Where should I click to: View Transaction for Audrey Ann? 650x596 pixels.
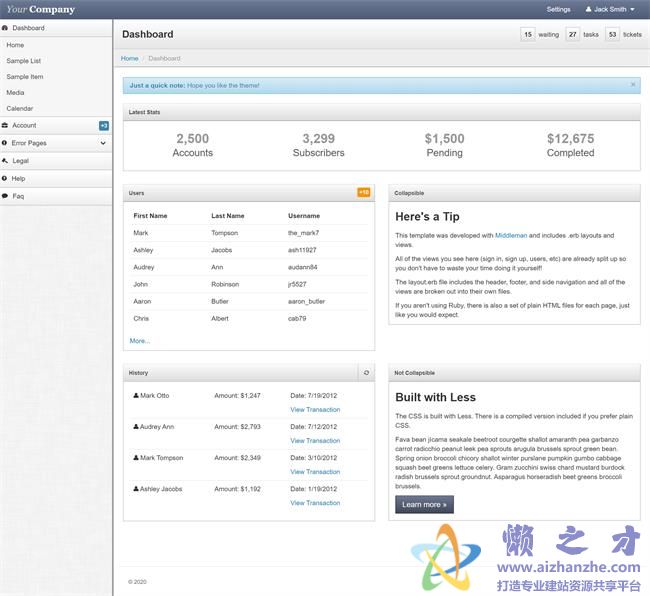[x=315, y=441]
